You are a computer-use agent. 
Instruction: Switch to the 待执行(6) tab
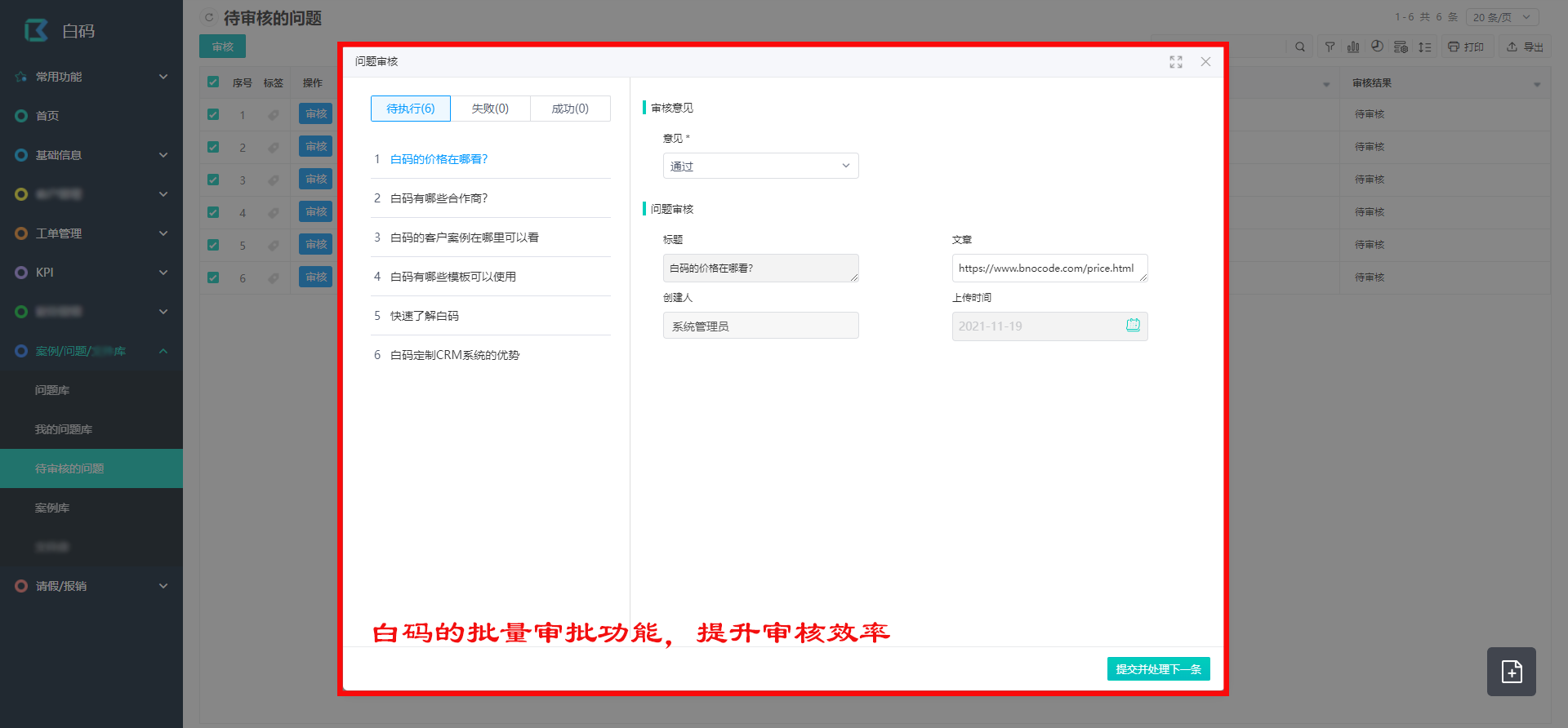[x=411, y=109]
